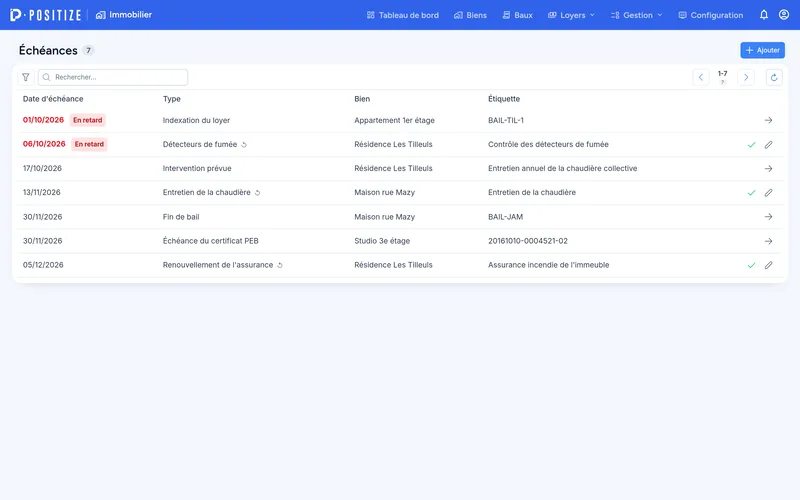
Task: Expand the Gestion menu
Action: tap(637, 15)
